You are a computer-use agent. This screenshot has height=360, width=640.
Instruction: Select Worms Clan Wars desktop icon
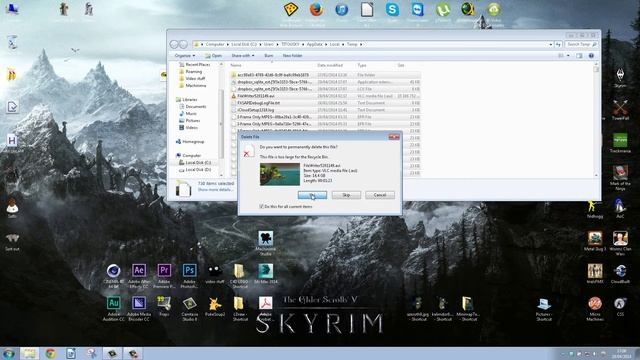[x=620, y=238]
